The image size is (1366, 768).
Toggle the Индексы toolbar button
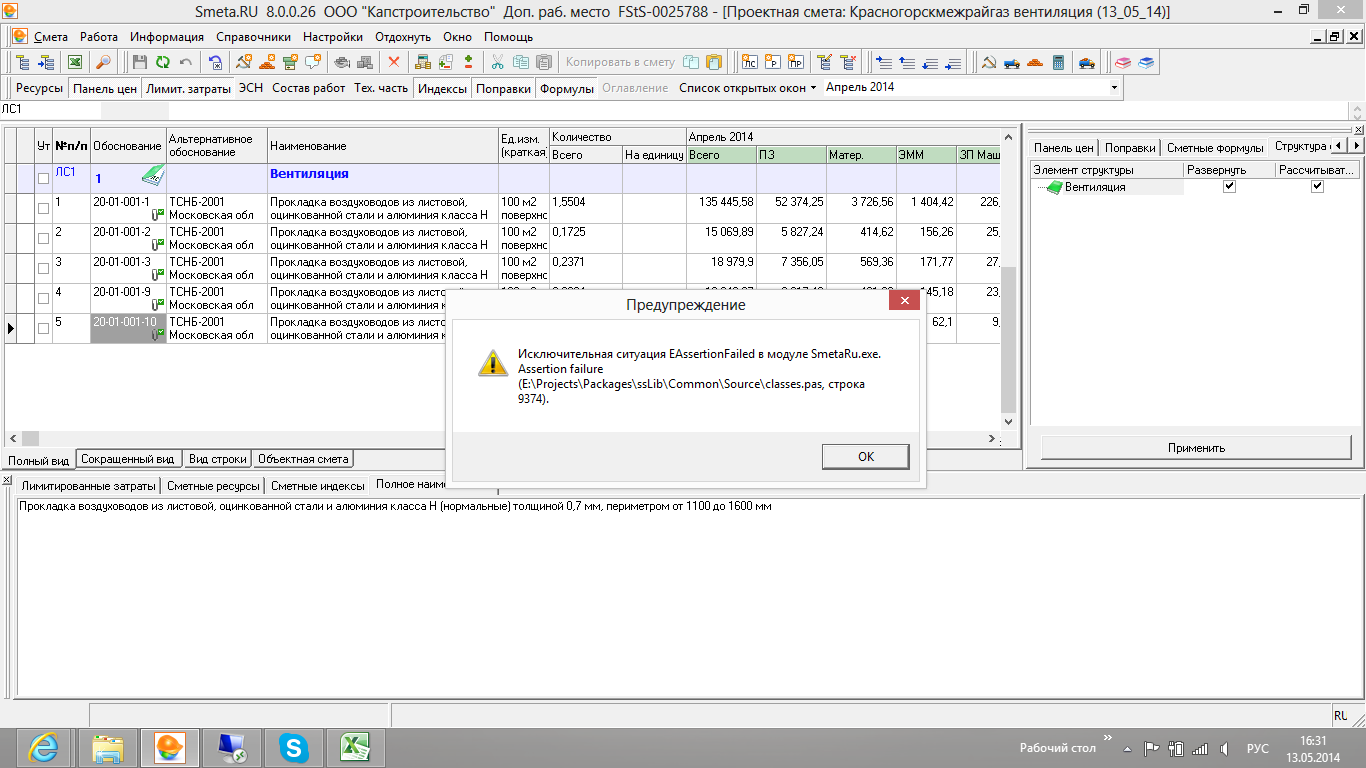(442, 88)
